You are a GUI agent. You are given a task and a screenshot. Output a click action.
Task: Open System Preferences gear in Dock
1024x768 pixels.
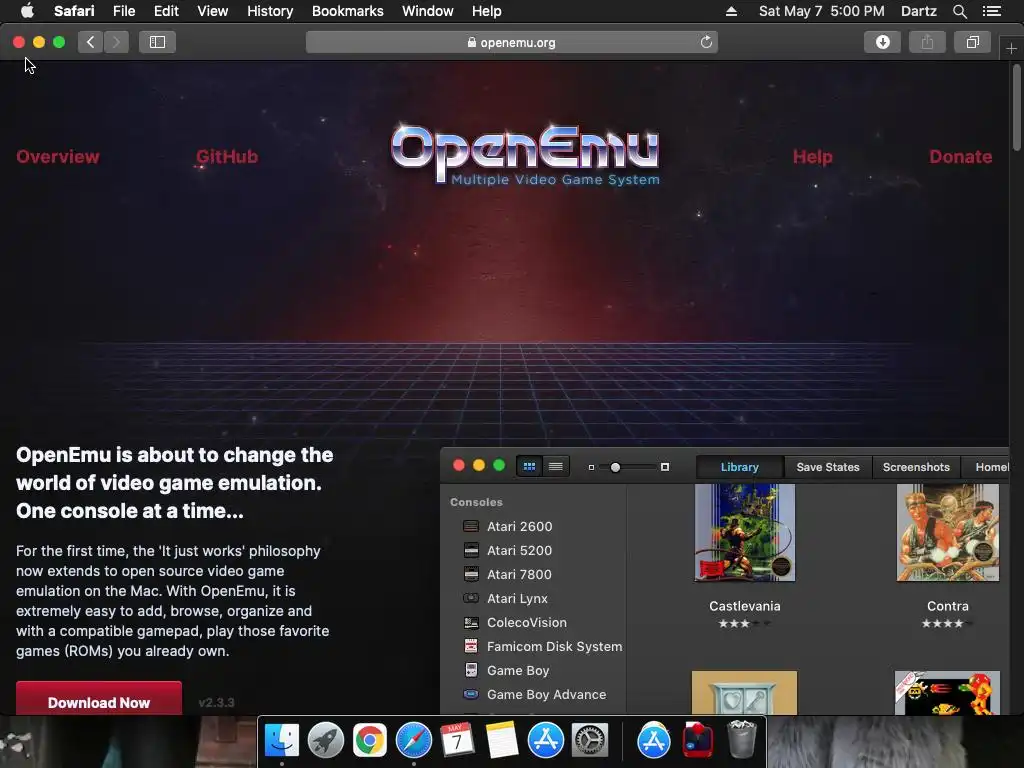(590, 740)
